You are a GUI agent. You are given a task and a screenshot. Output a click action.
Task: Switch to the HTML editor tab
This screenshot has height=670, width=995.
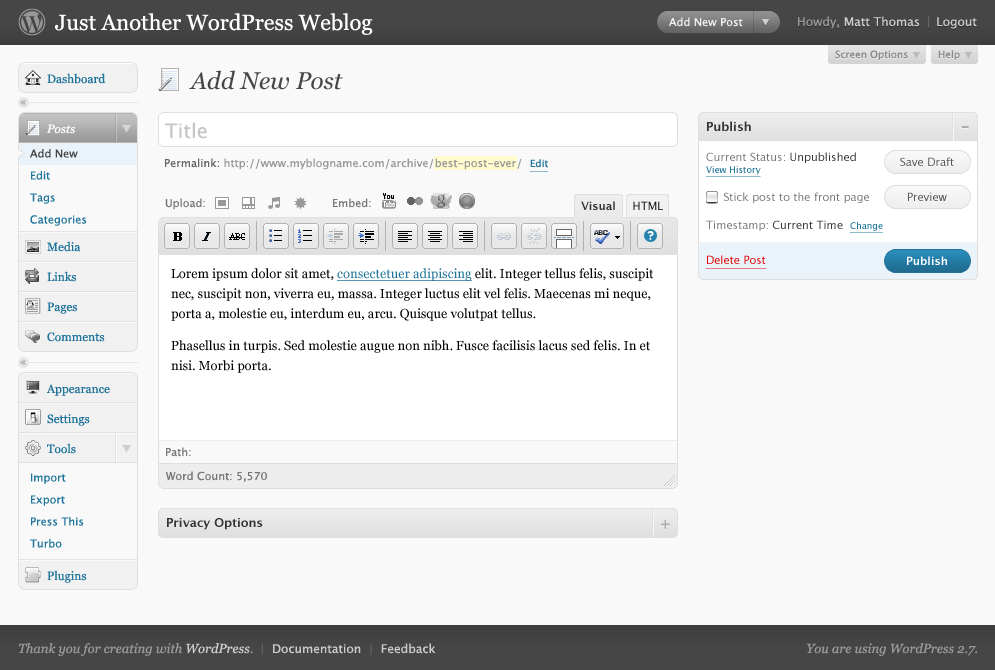[x=647, y=206]
